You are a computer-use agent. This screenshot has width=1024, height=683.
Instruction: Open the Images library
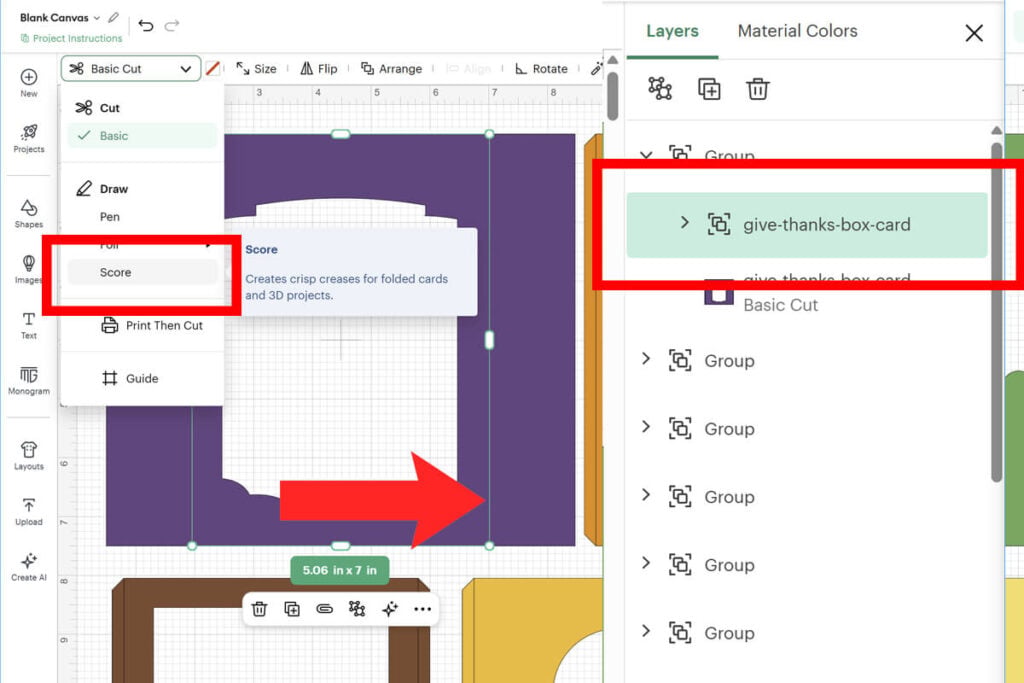pos(29,269)
